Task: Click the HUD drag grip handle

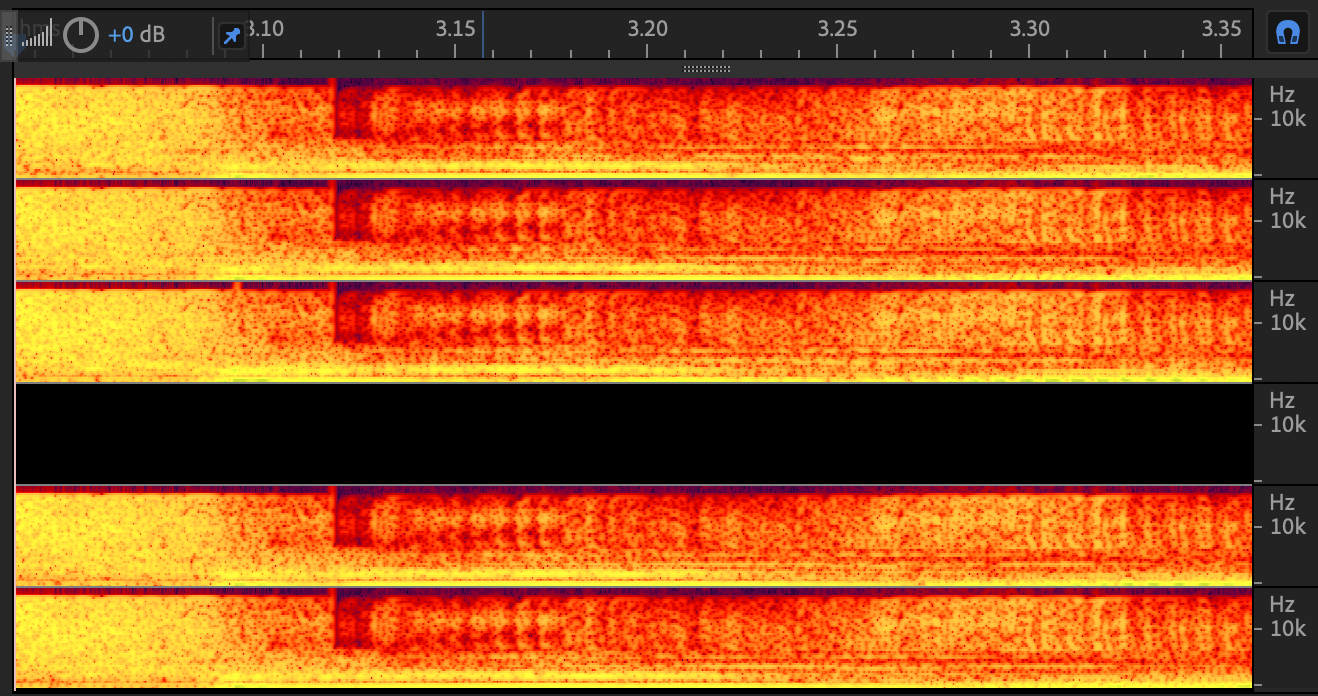Action: 9,38
